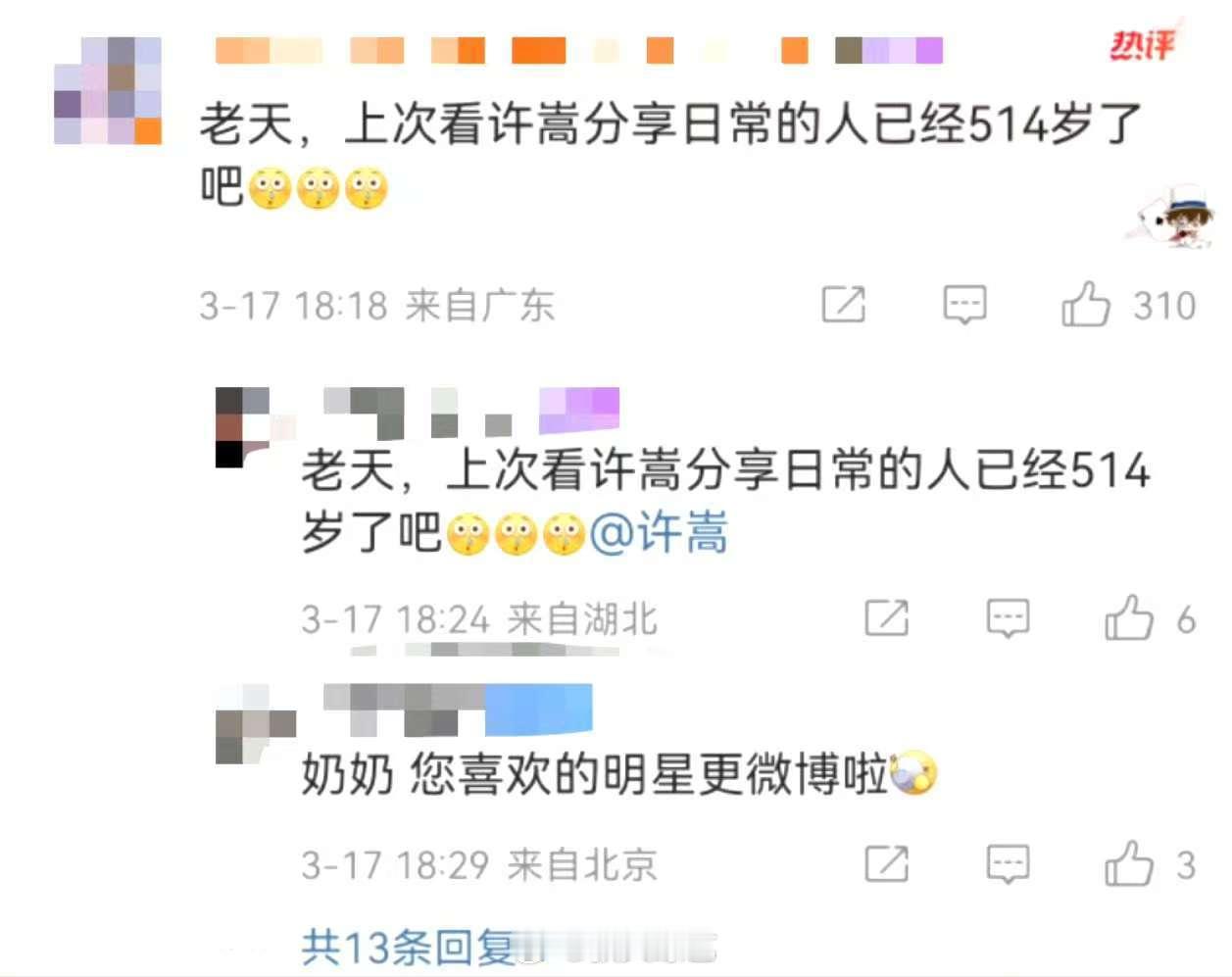The image size is (1232, 977).
Task: Reply to the comment from Hubei
Action: (x=1008, y=619)
